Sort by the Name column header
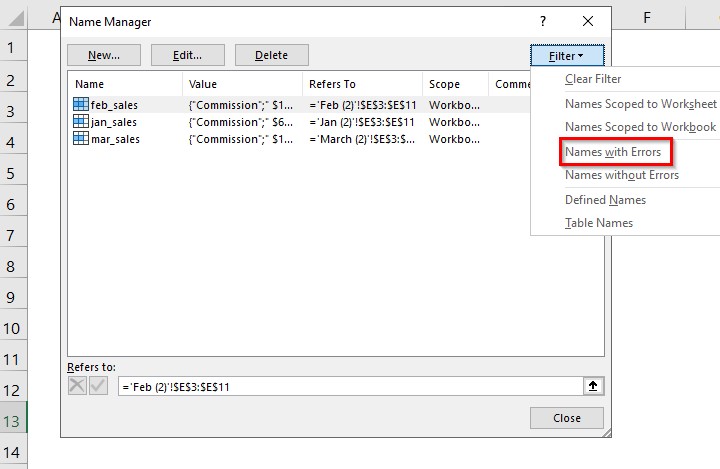This screenshot has width=720, height=469. tap(125, 84)
